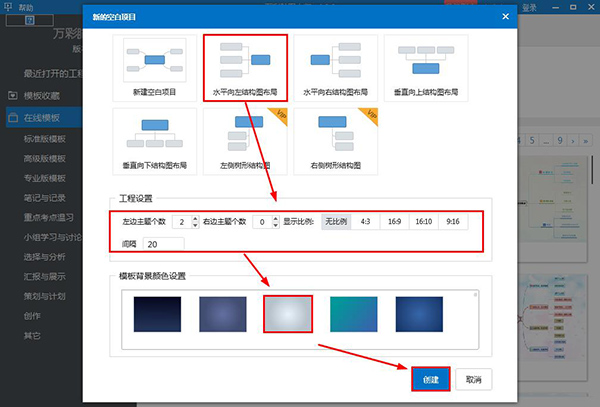Go to page 9 of templates
Viewport: 600px width, 407px height.
(x=560, y=140)
